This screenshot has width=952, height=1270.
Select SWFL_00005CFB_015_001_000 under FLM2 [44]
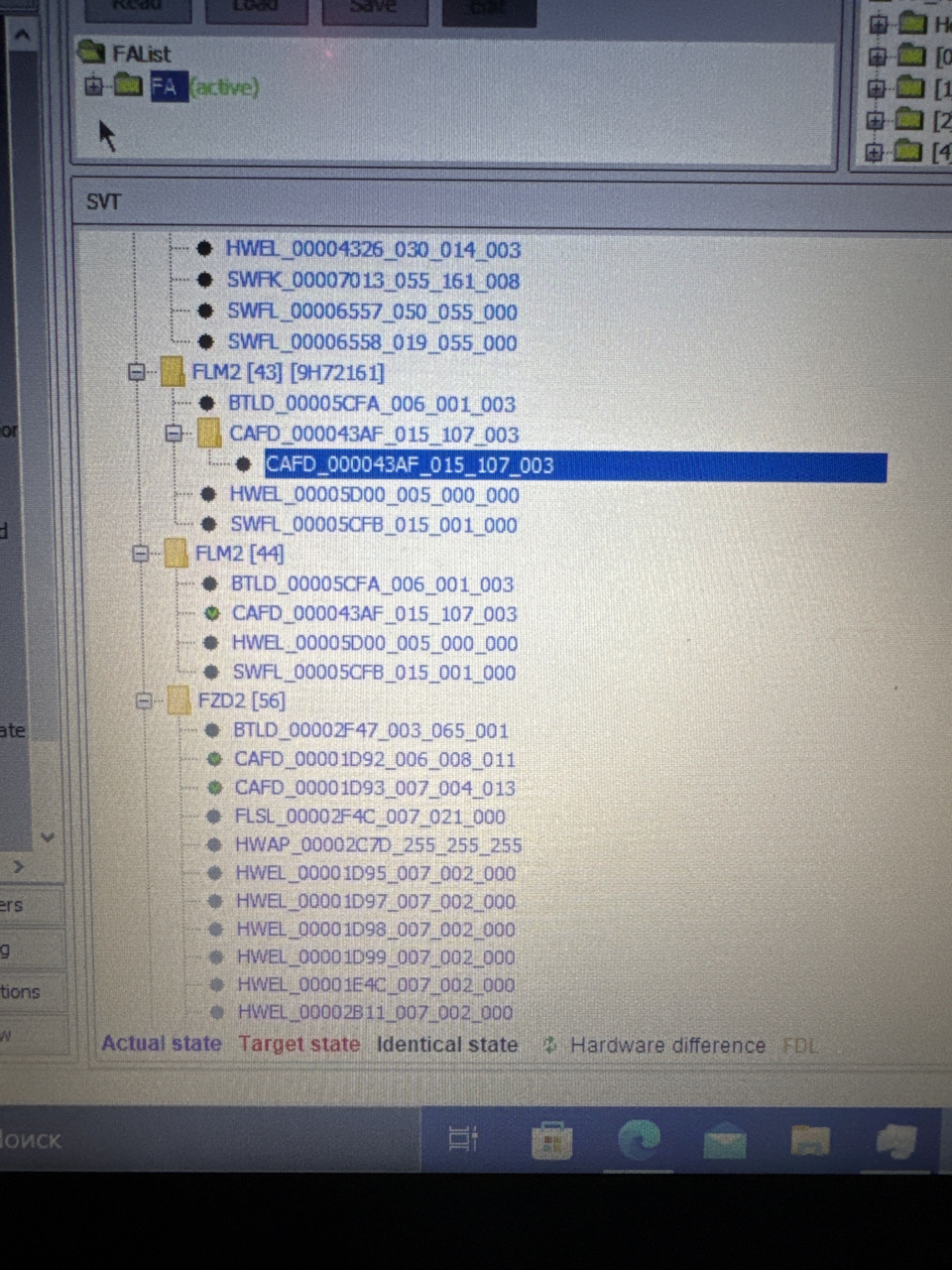click(x=374, y=673)
